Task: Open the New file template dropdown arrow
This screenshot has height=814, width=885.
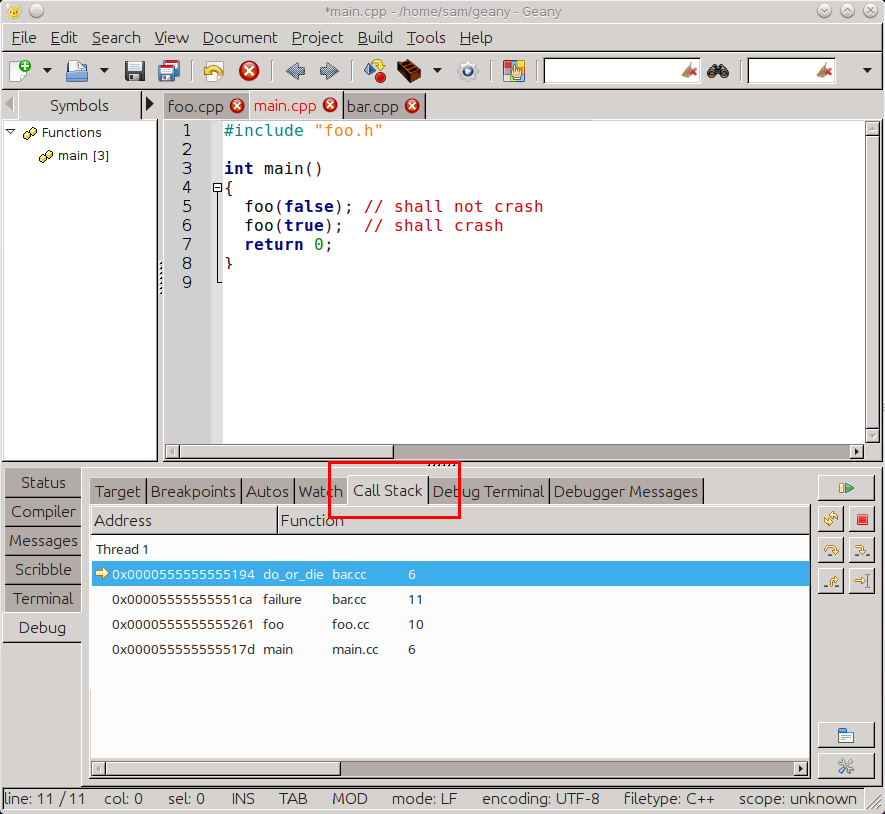Action: coord(47,71)
